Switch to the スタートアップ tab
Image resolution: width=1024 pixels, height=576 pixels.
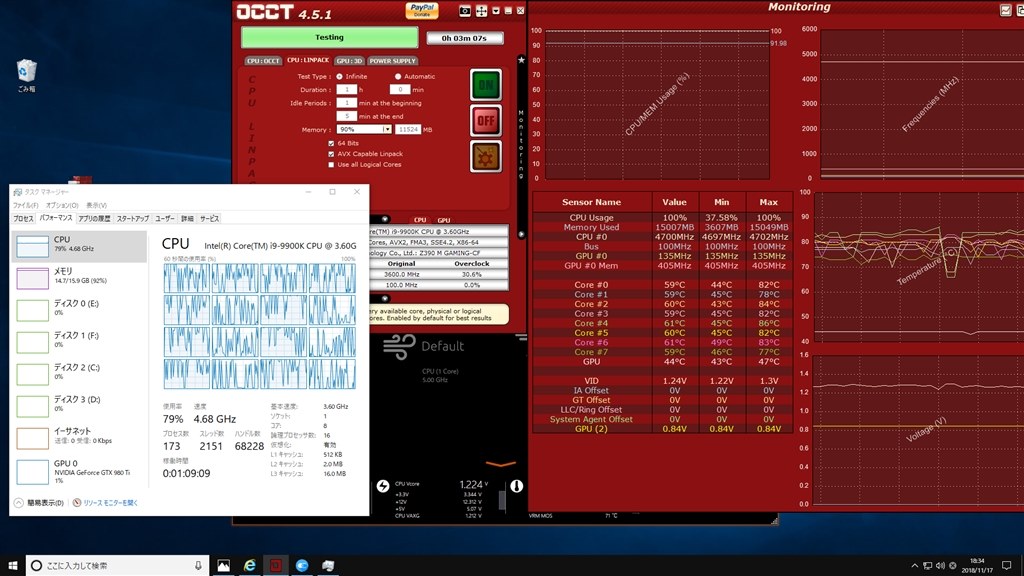coord(133,219)
